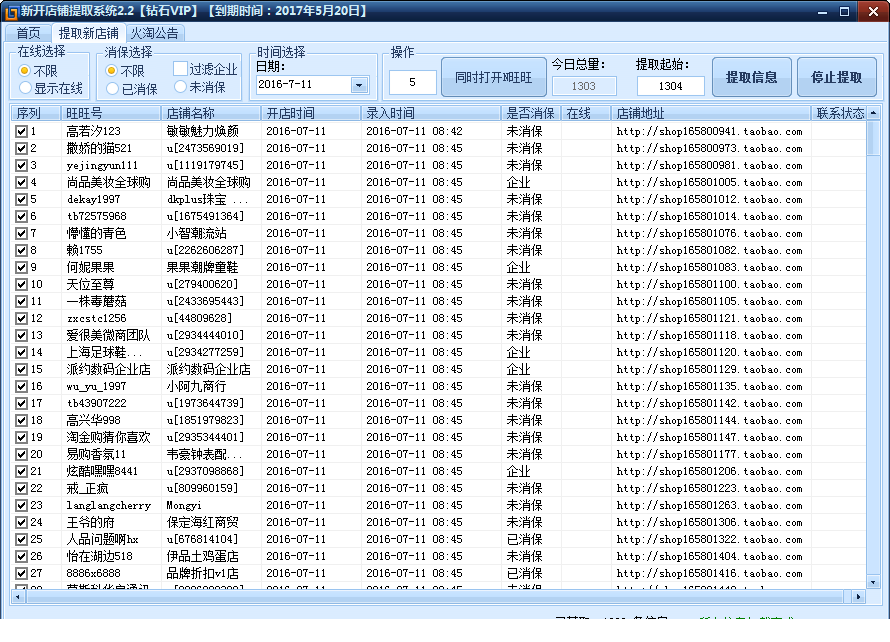
Task: Open the 火淘公告 tab
Action: click(x=154, y=33)
